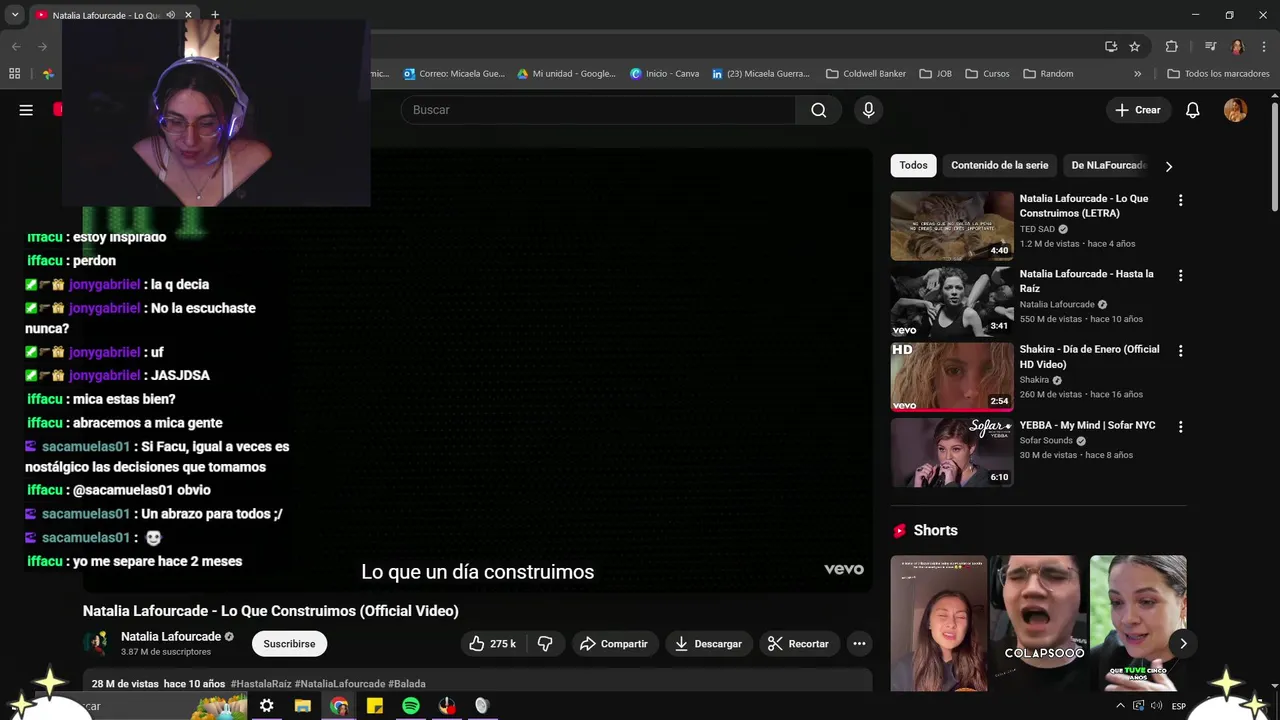This screenshot has height=720, width=1280.
Task: Select the De NLaFourcade chip
Action: (x=1108, y=165)
